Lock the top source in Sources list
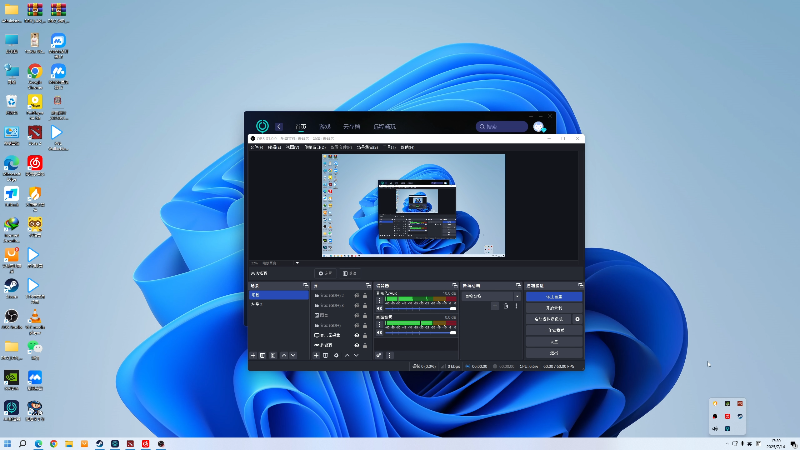Screen dimensions: 800x450 365,295
